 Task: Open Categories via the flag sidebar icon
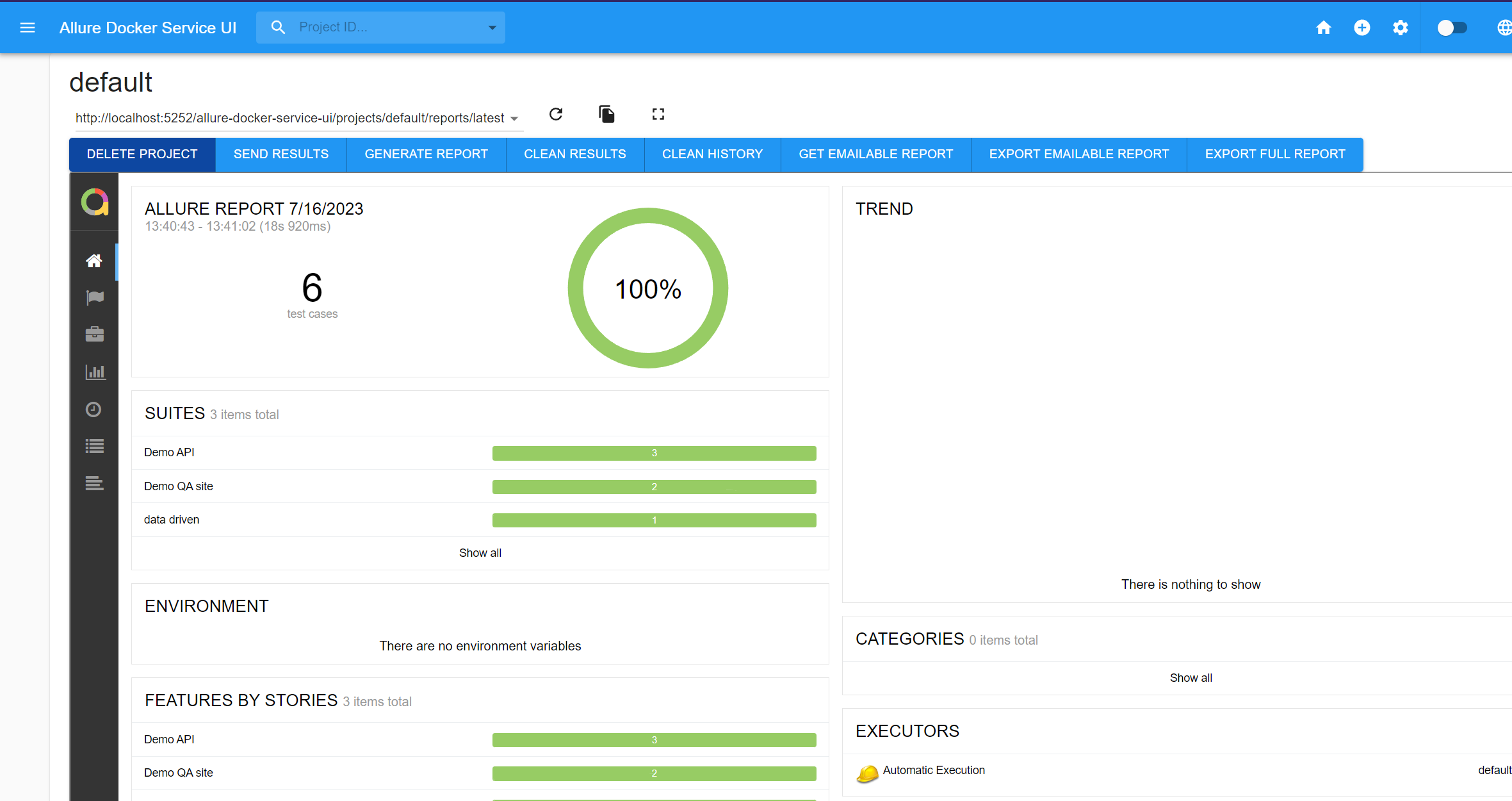point(94,297)
